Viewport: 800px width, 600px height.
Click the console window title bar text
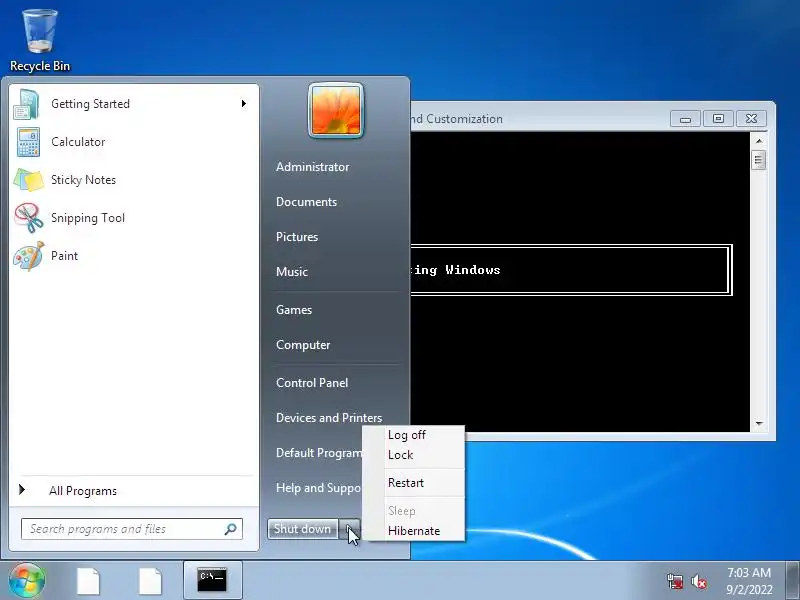(457, 119)
